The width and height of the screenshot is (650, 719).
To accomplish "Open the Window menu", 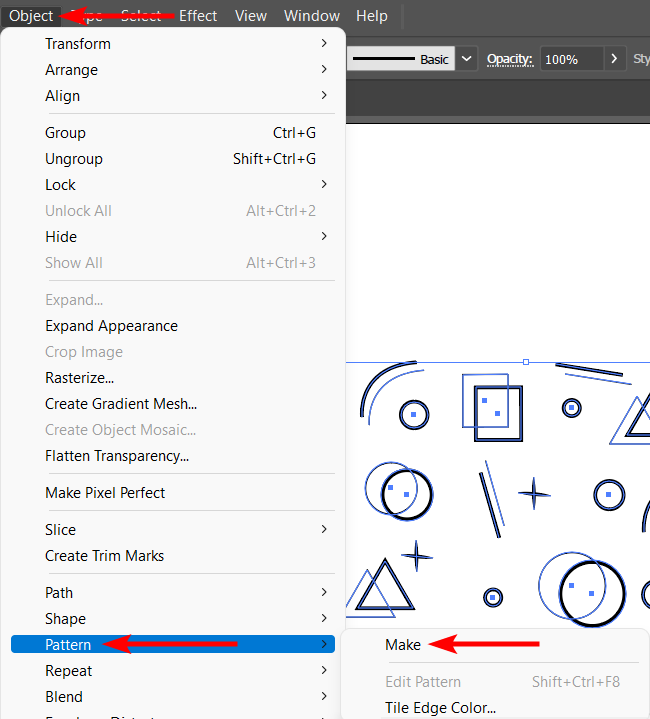I will [x=311, y=16].
